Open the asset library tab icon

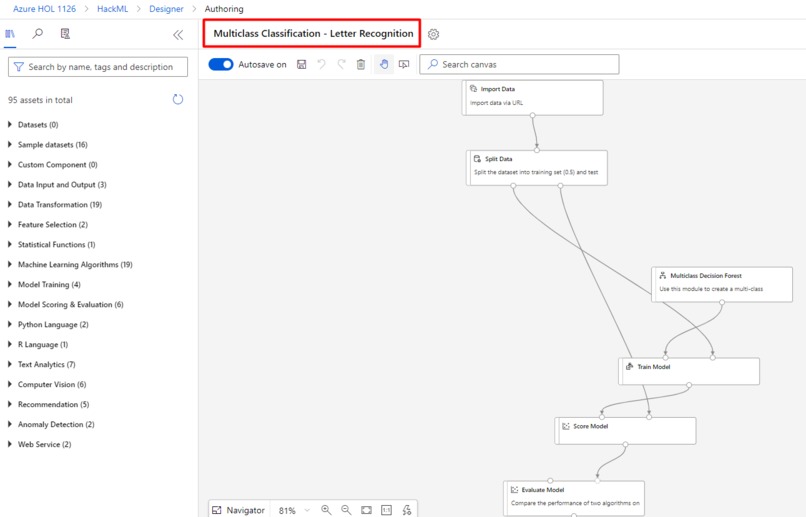[10, 34]
